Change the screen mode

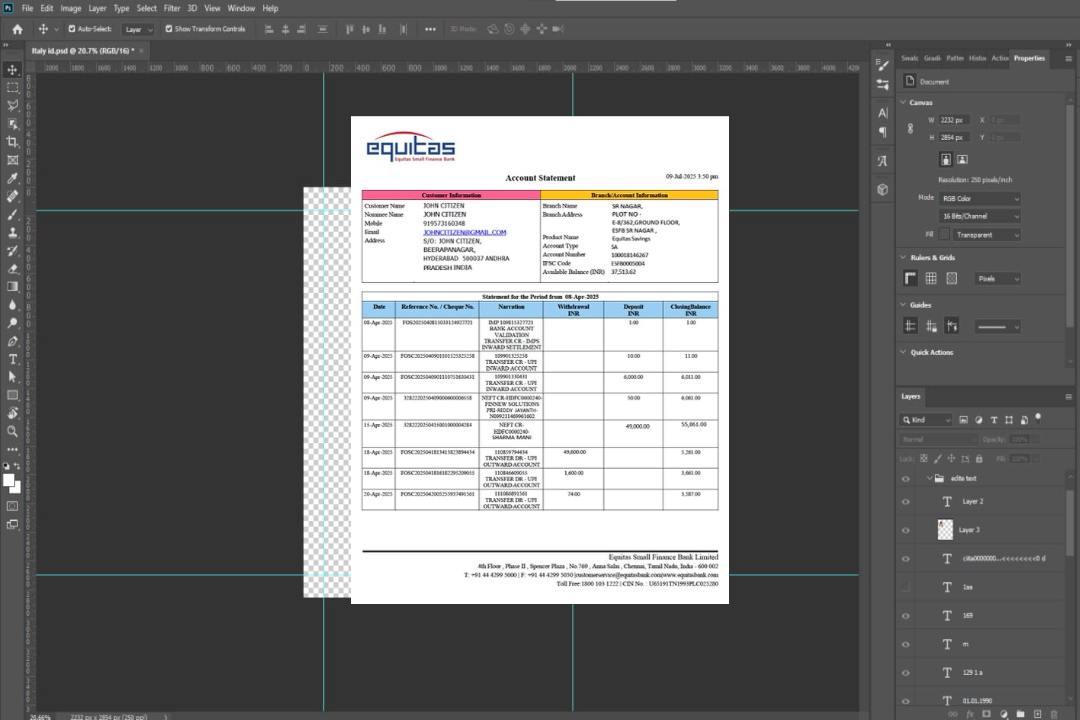12,524
